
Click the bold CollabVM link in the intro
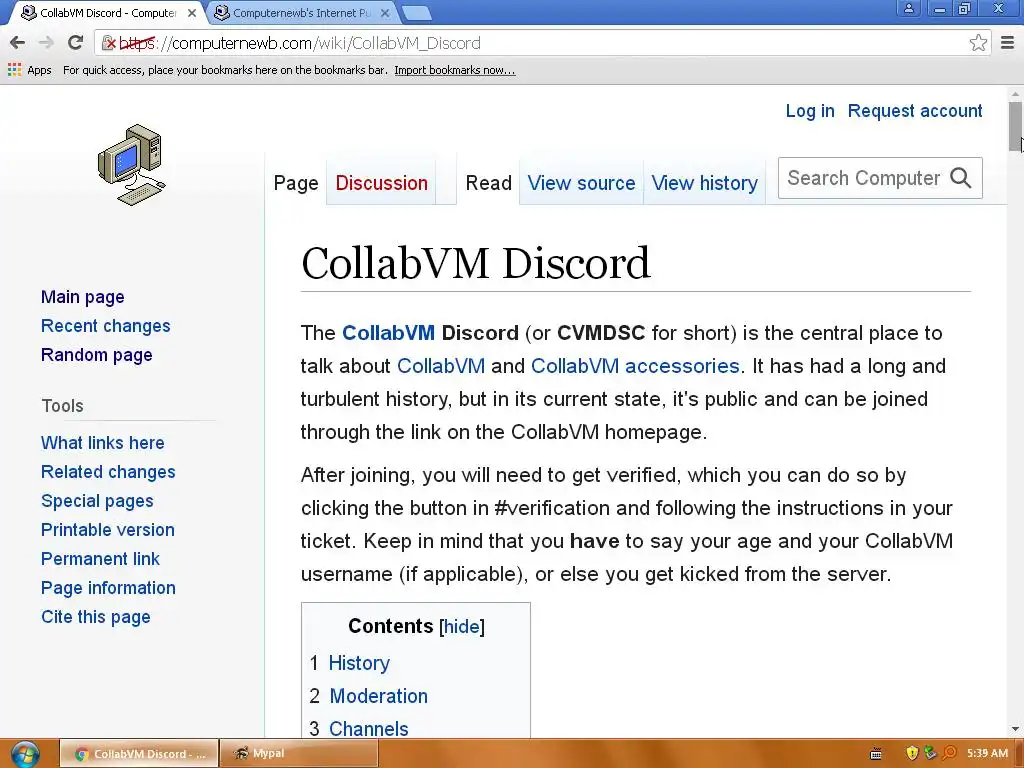[388, 333]
